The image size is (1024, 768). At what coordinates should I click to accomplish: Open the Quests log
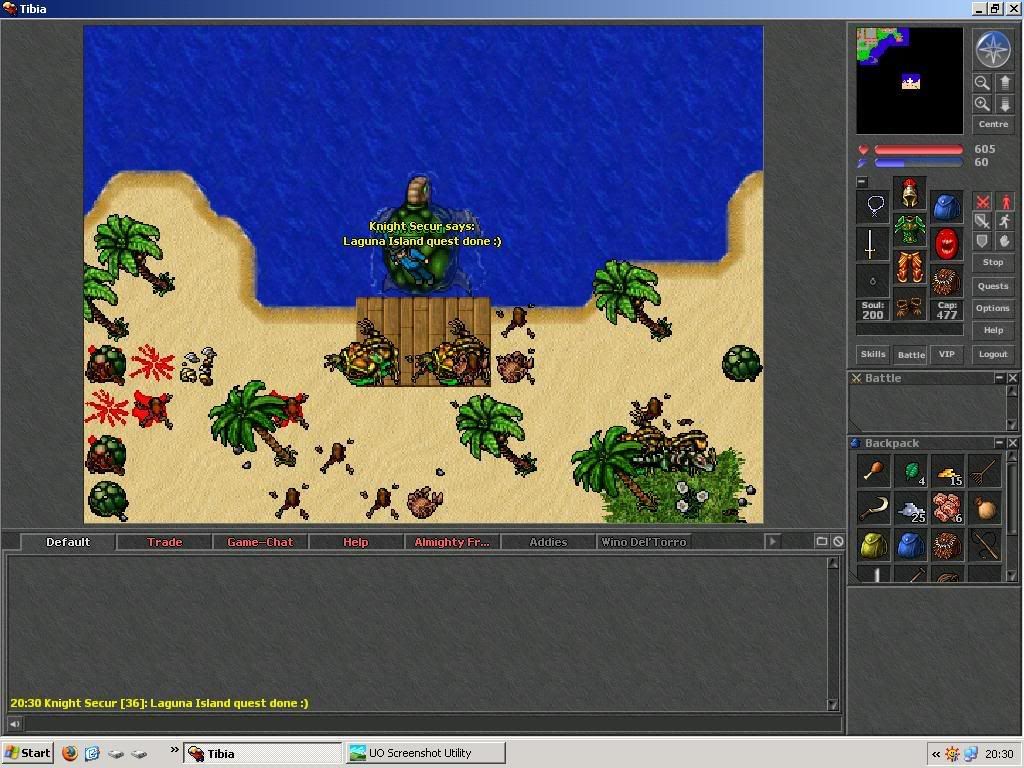[993, 285]
